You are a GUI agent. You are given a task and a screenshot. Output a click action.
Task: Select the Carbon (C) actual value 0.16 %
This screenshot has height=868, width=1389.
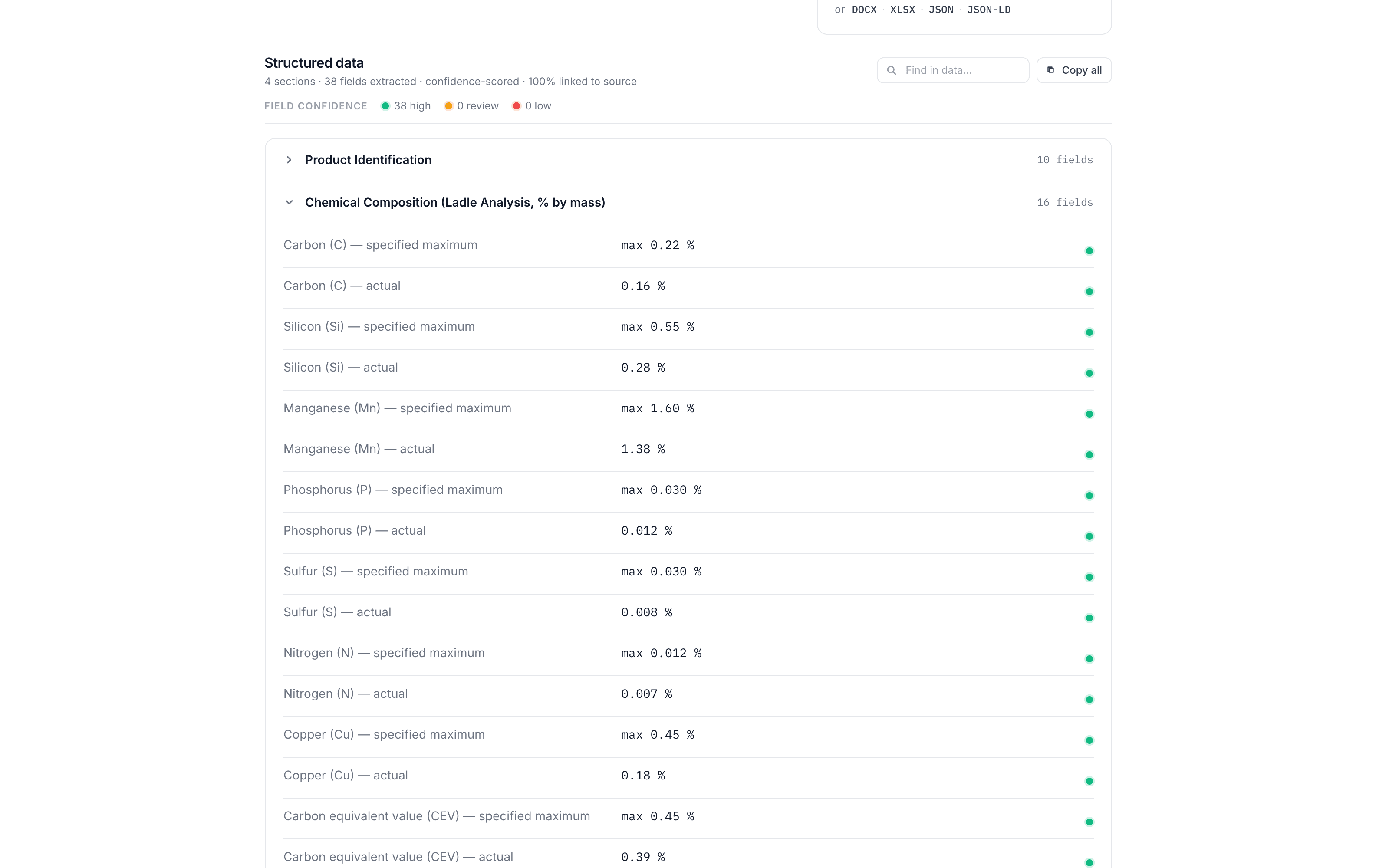click(x=643, y=286)
